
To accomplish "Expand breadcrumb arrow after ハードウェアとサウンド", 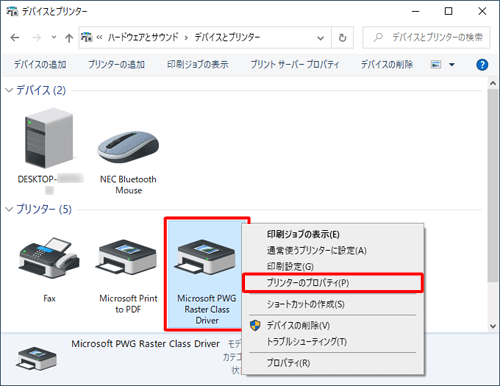I will click(186, 38).
